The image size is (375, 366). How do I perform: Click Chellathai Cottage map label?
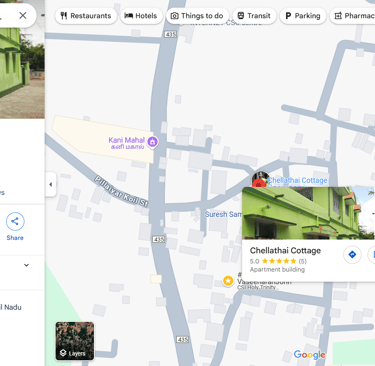pyautogui.click(x=298, y=180)
